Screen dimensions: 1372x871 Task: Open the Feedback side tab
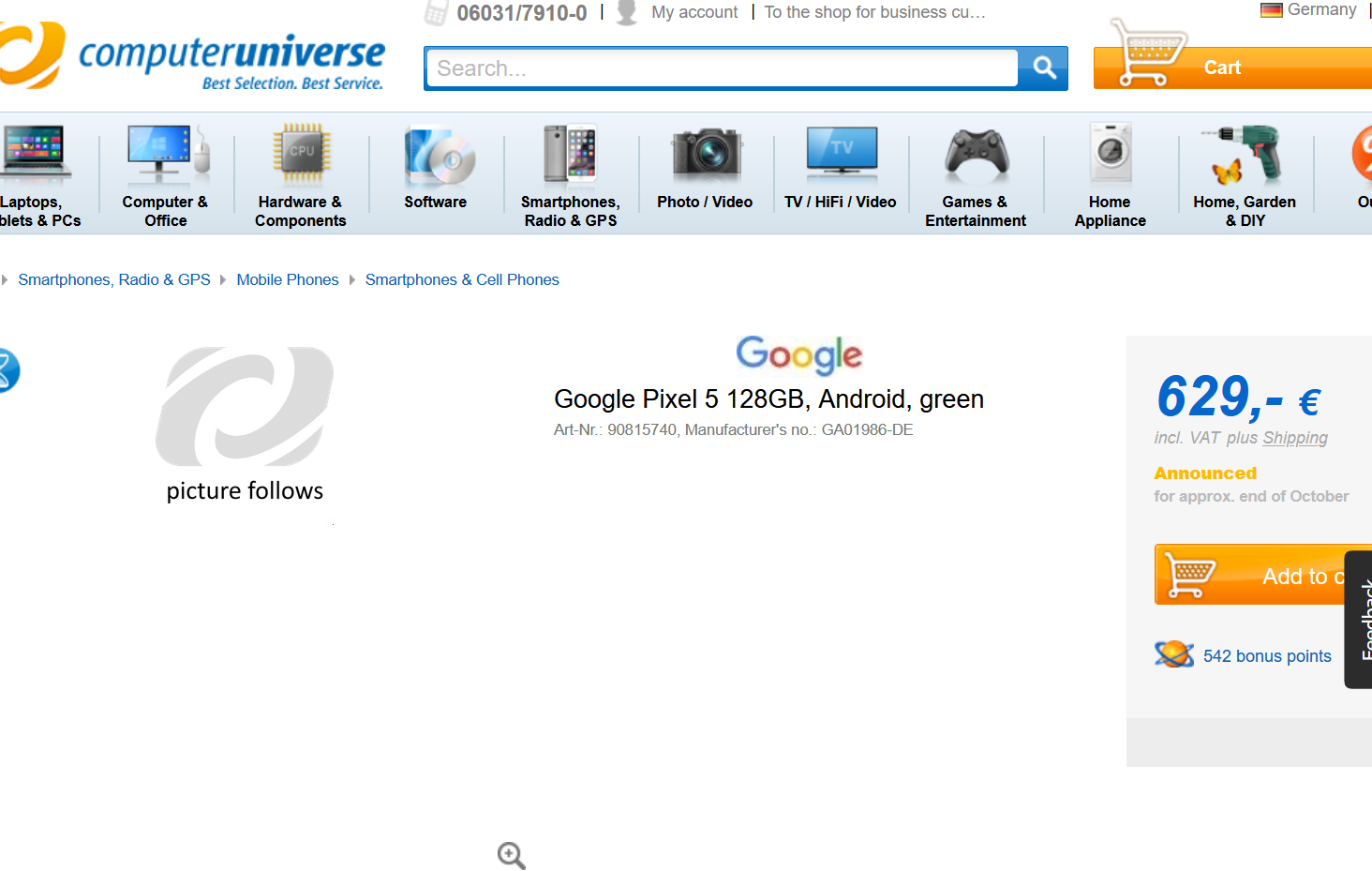[x=1359, y=620]
